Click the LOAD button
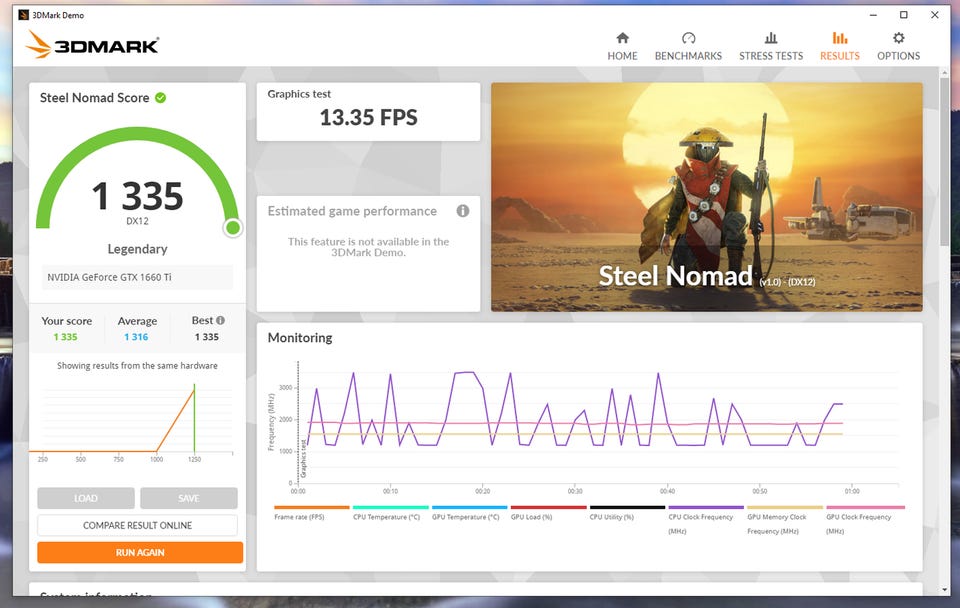The image size is (960, 608). coord(86,498)
